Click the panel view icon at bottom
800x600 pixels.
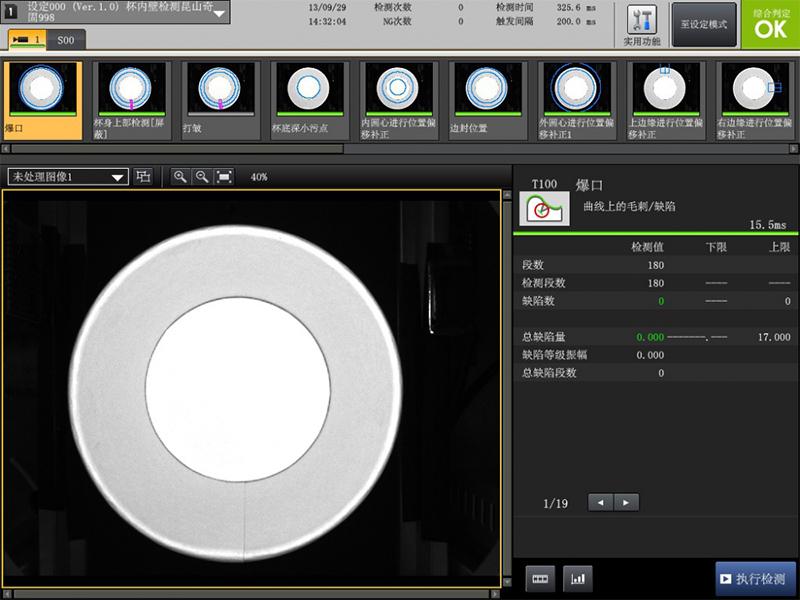point(539,578)
